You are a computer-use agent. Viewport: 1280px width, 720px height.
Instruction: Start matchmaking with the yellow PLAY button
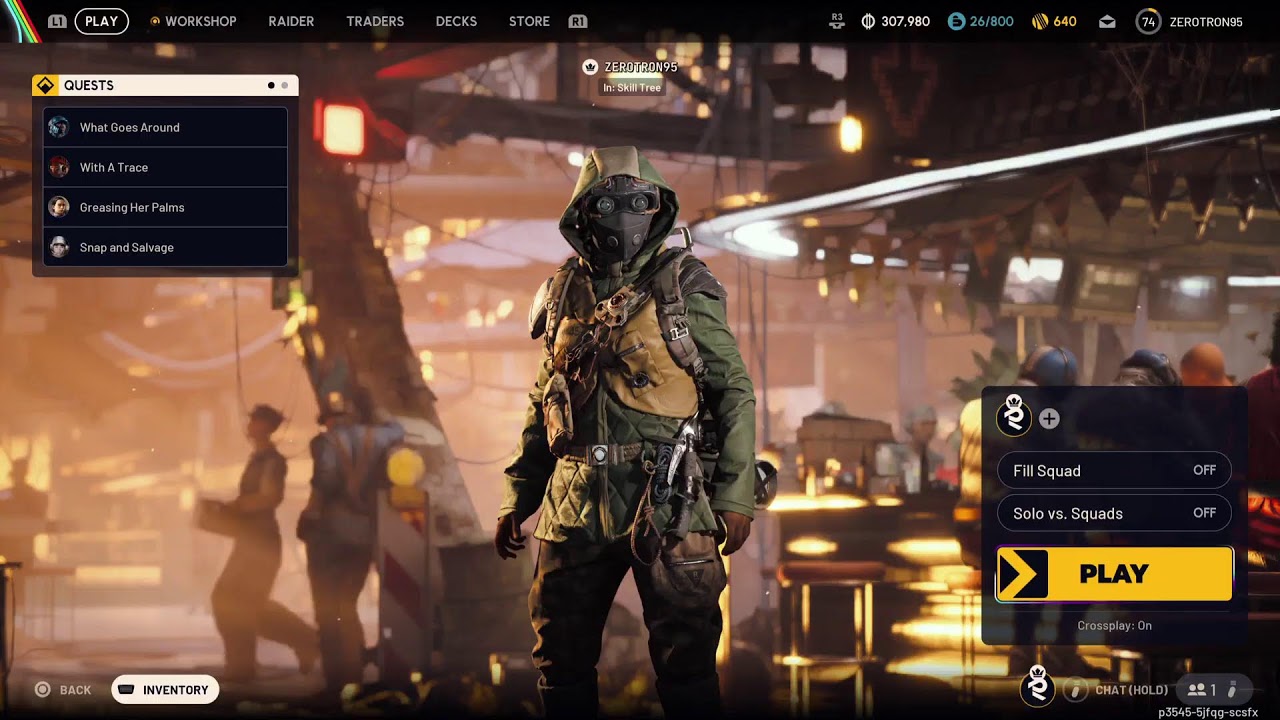1114,574
